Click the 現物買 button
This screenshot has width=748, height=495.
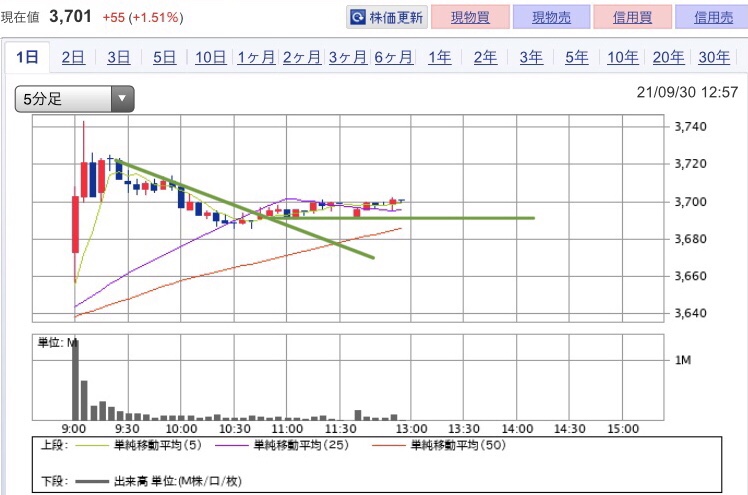[x=470, y=17]
